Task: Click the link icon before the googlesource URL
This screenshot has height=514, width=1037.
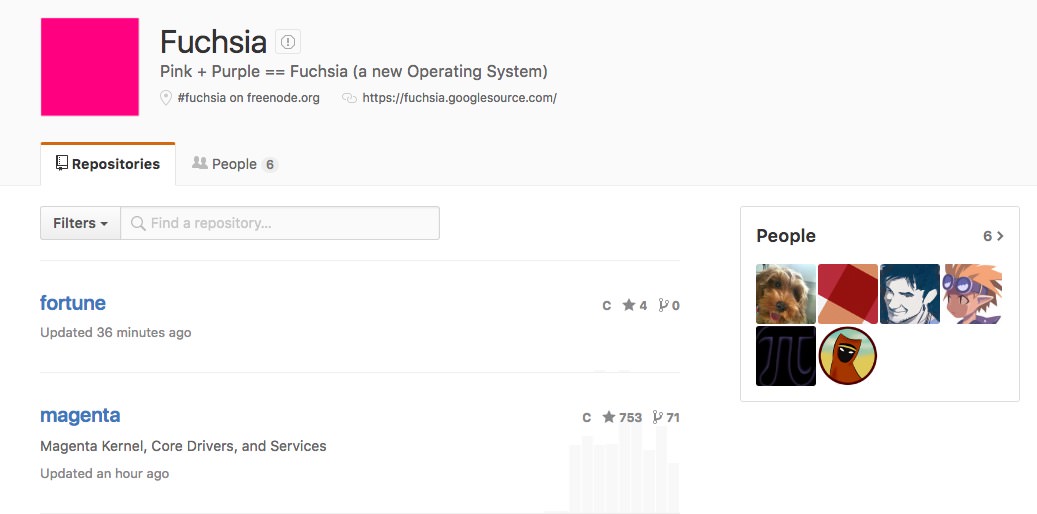Action: [349, 98]
